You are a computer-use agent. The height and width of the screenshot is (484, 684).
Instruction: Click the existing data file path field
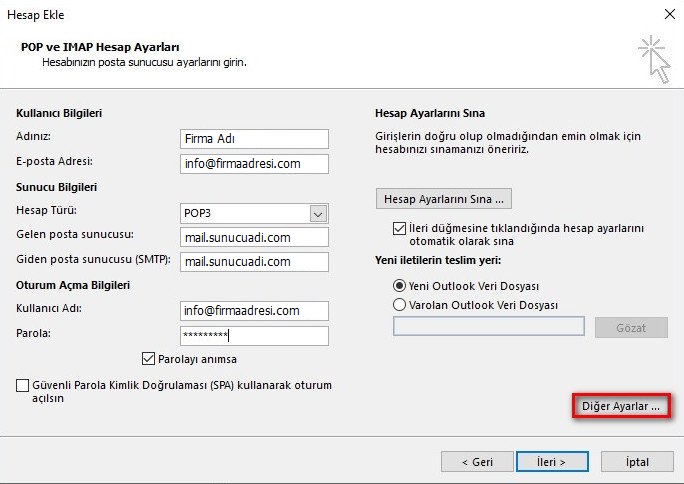[x=489, y=326]
